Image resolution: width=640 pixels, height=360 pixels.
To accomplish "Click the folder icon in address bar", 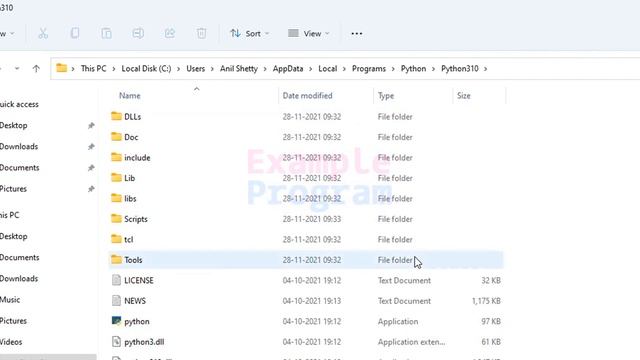I will tap(61, 68).
